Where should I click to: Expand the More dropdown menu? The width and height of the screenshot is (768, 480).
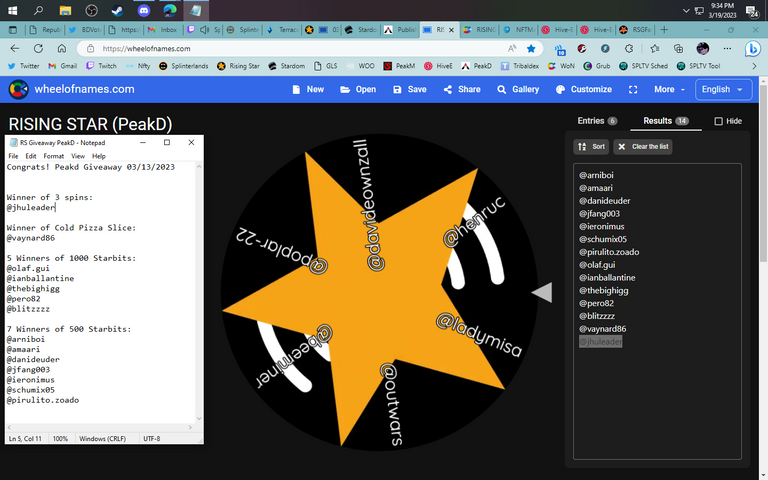[x=669, y=90]
